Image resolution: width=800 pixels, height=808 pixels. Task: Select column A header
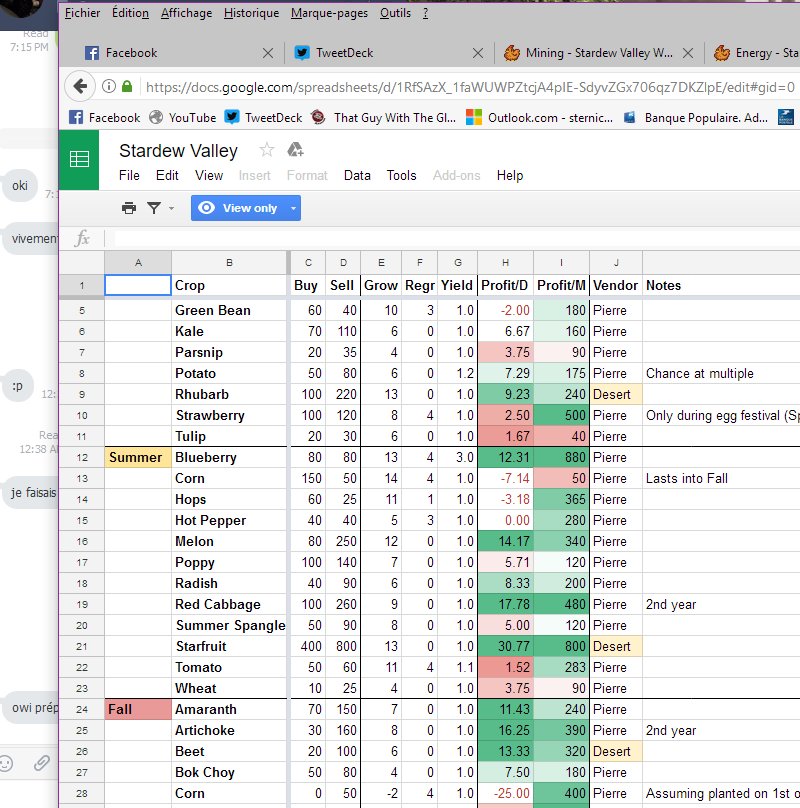(x=138, y=262)
